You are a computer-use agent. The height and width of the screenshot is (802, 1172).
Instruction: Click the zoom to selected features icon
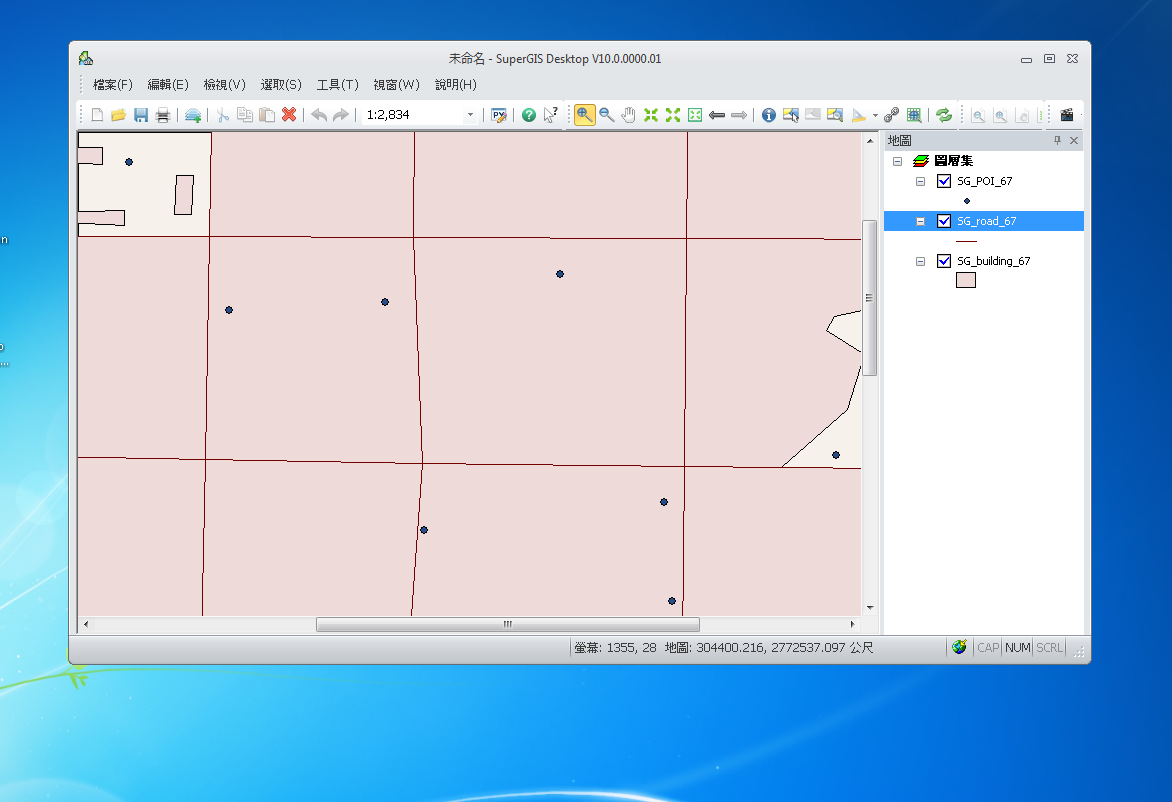[835, 115]
